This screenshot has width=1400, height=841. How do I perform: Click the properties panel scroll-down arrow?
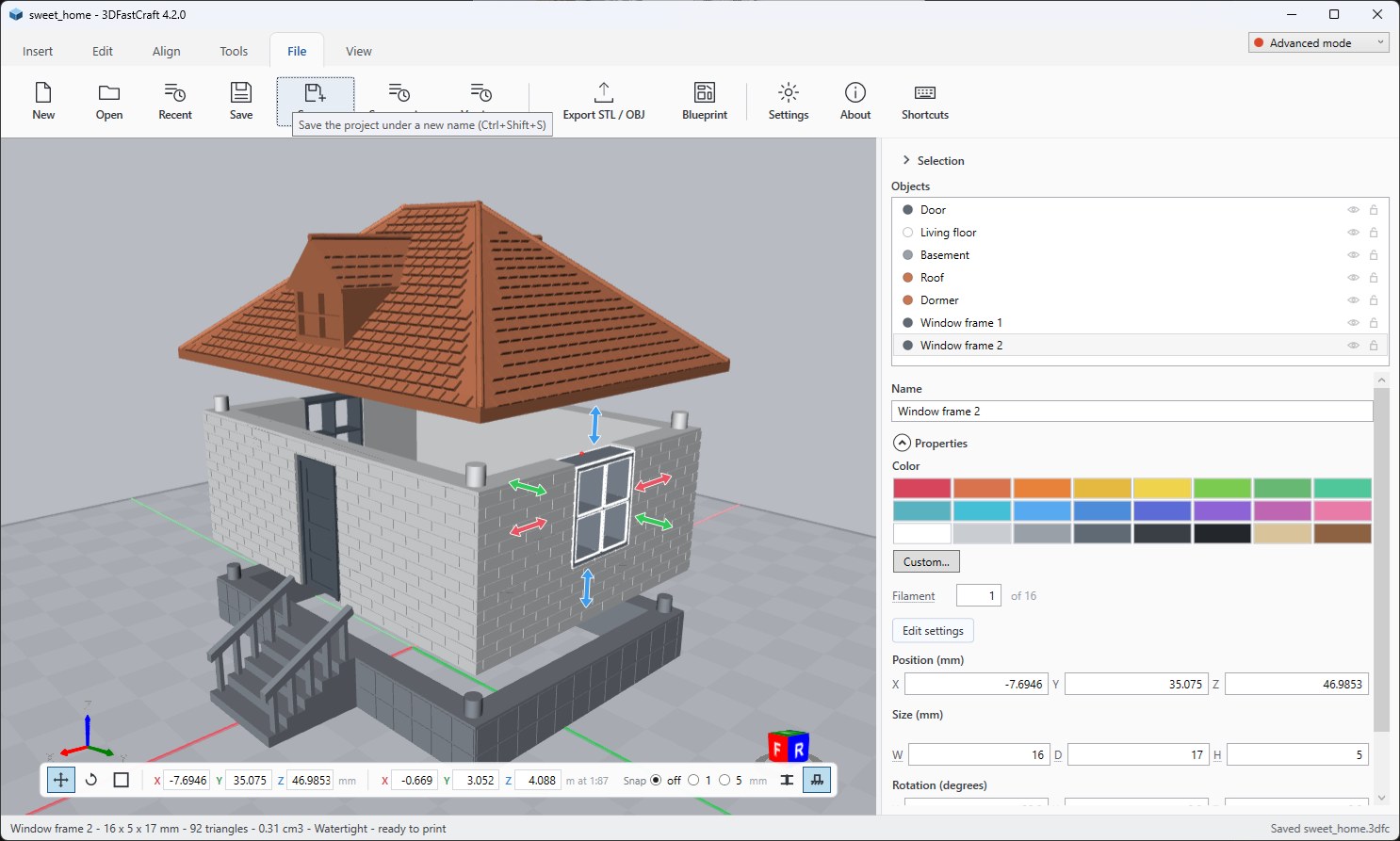click(x=1381, y=798)
